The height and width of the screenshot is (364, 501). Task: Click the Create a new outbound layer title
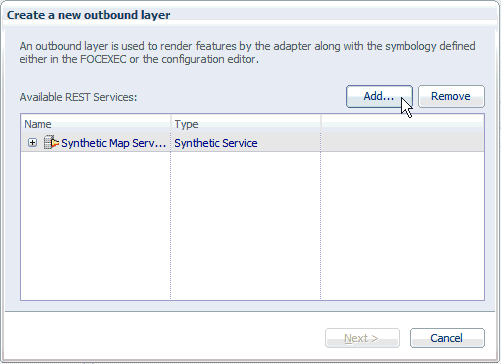[88, 15]
